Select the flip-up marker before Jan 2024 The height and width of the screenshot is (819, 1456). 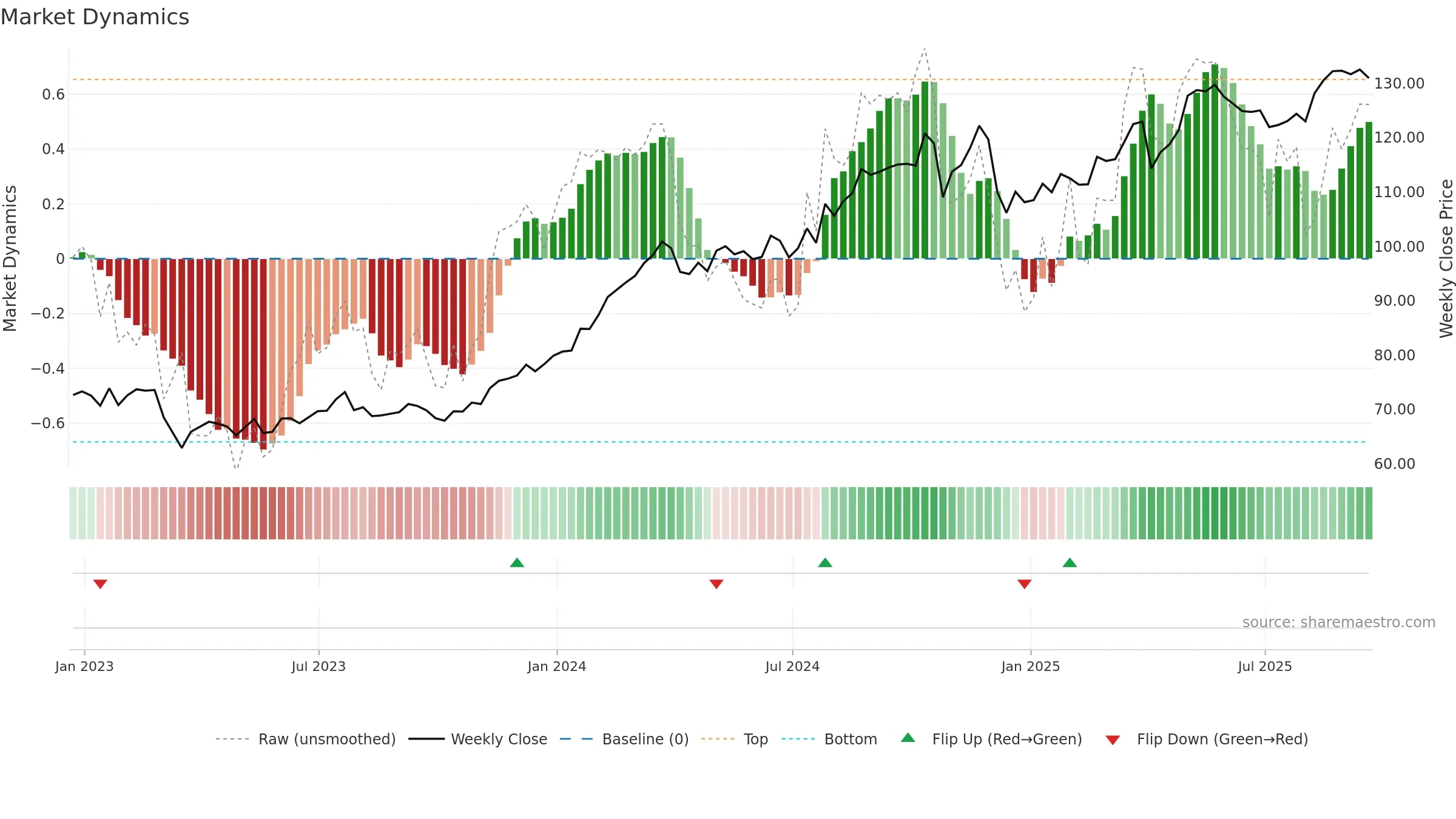click(517, 562)
